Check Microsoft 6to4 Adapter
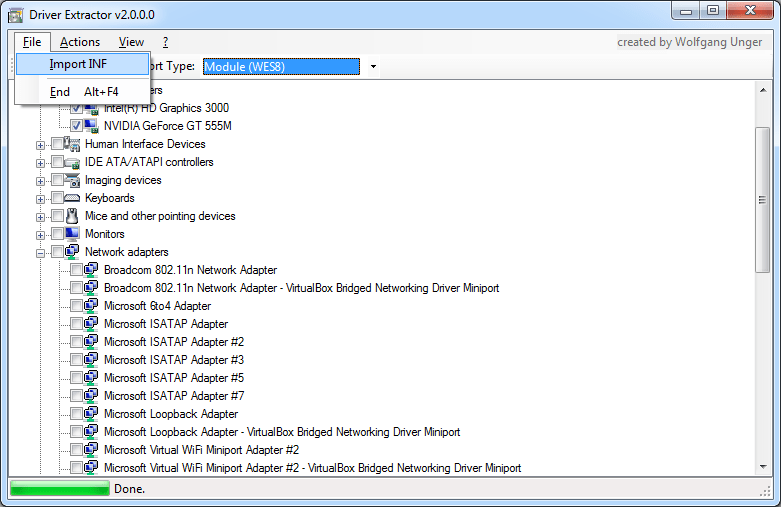Image resolution: width=781 pixels, height=507 pixels. click(76, 306)
